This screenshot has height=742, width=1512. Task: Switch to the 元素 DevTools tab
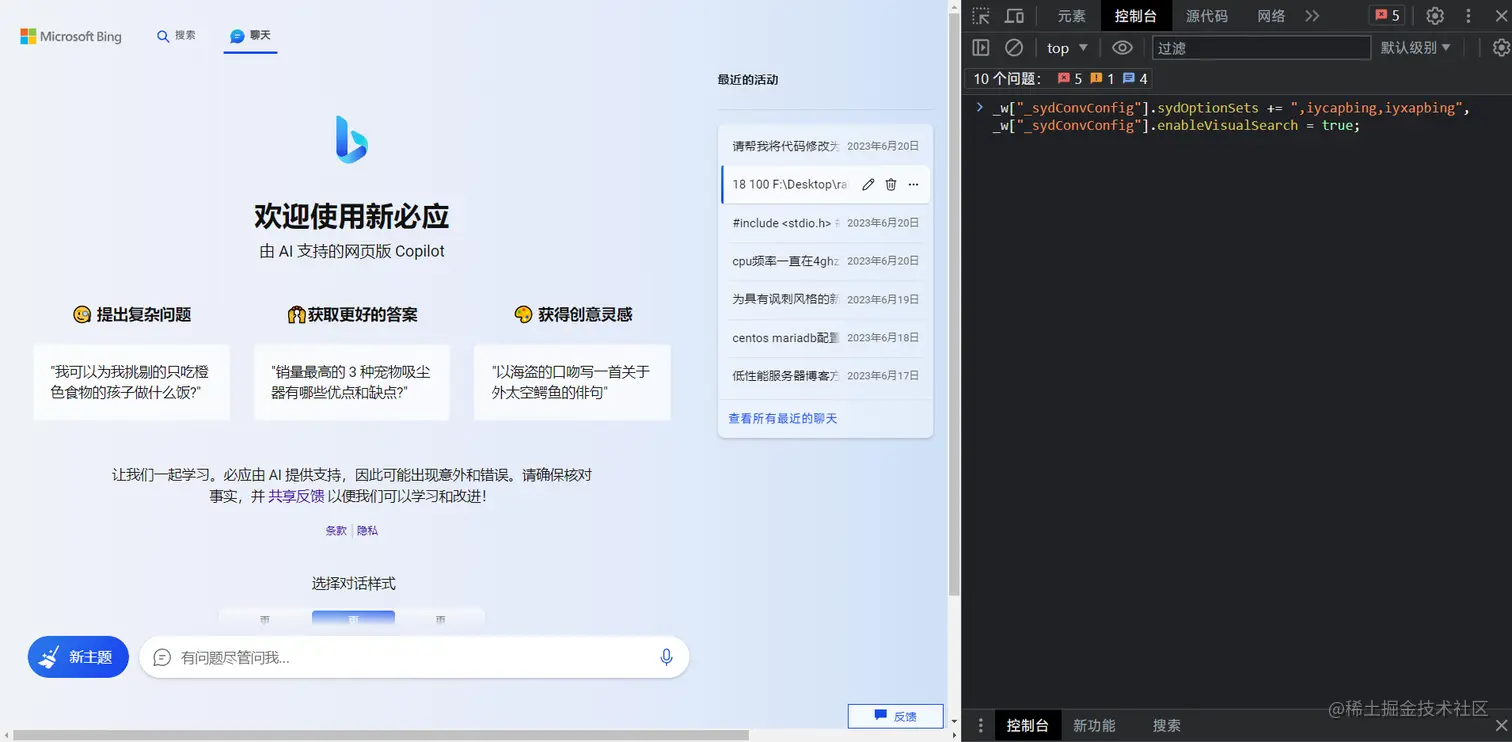pos(1072,16)
